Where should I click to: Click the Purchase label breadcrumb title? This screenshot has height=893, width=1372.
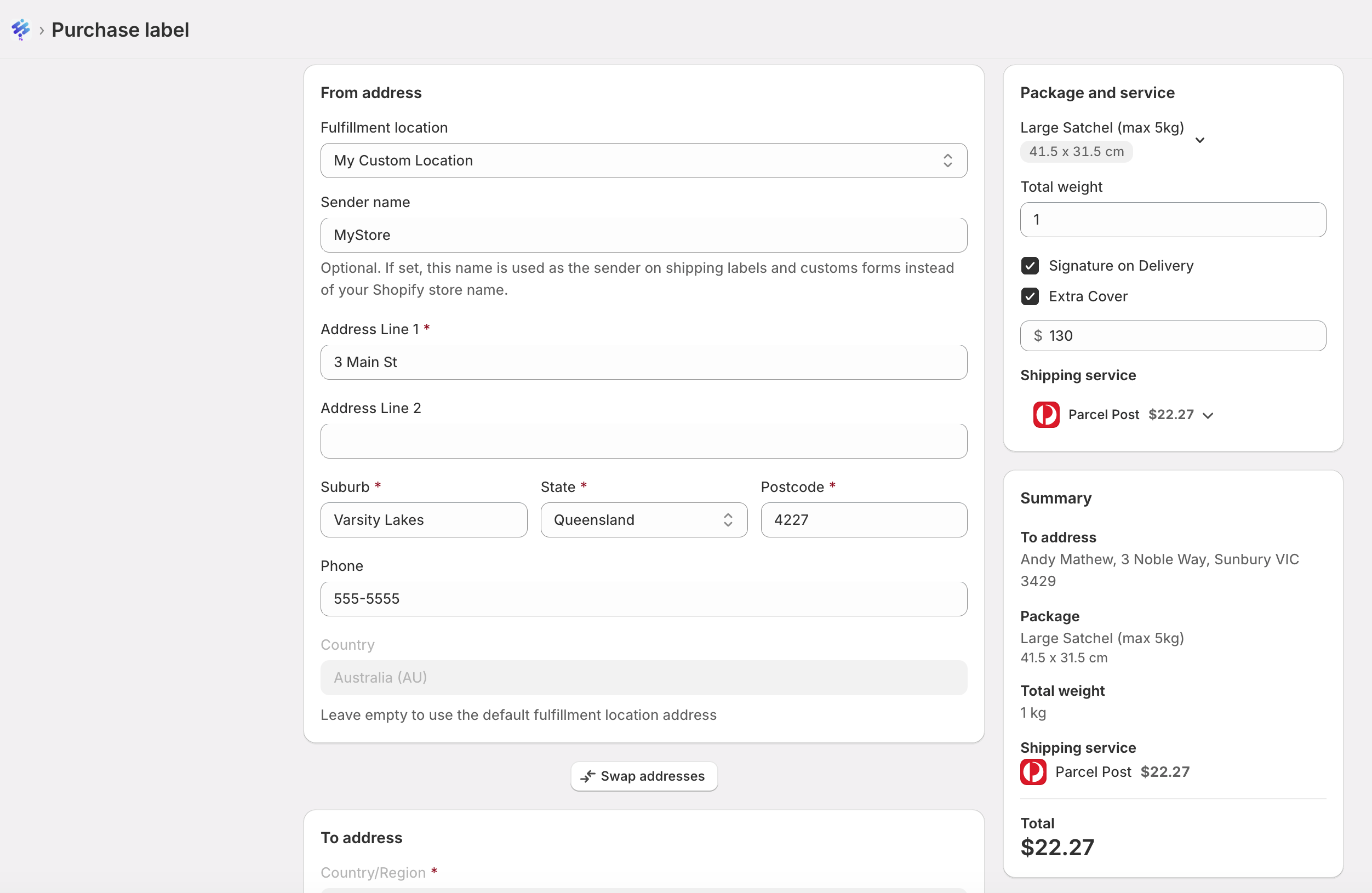tap(120, 30)
